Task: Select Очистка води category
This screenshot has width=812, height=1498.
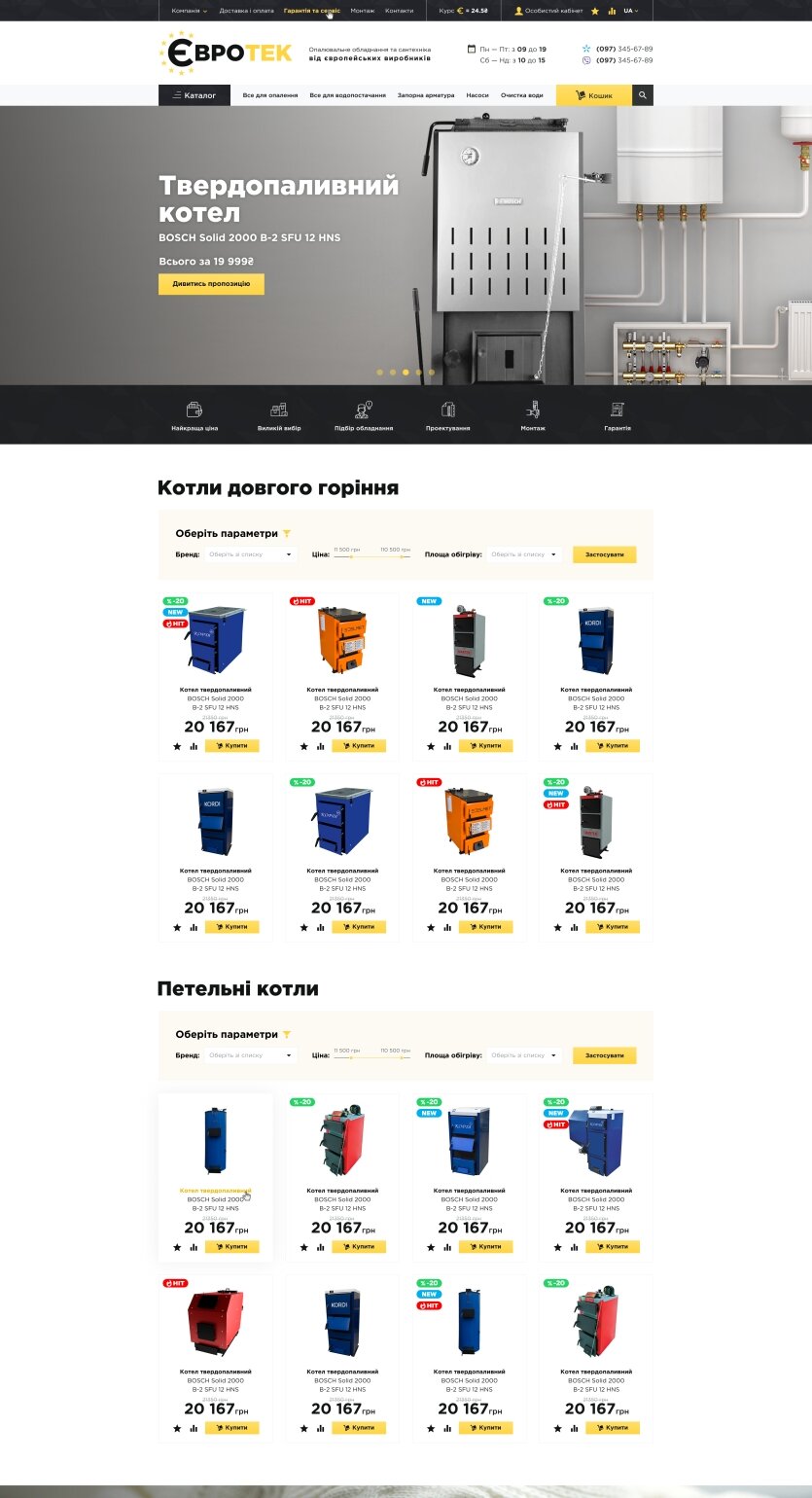Action: [522, 95]
